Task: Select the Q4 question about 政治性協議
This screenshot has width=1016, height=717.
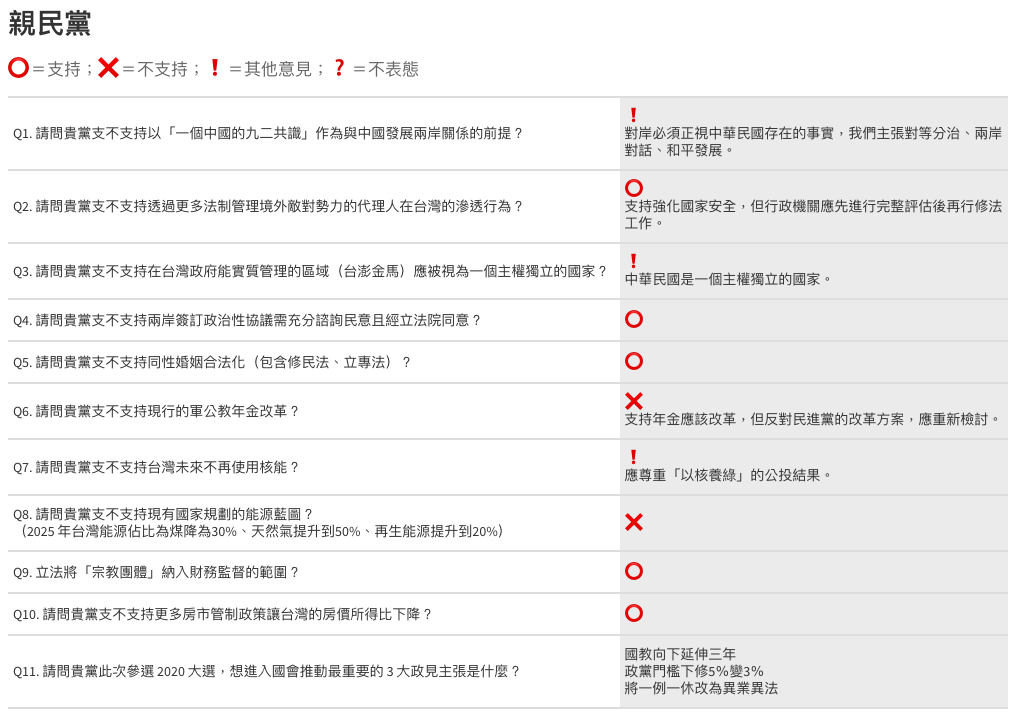Action: (247, 321)
